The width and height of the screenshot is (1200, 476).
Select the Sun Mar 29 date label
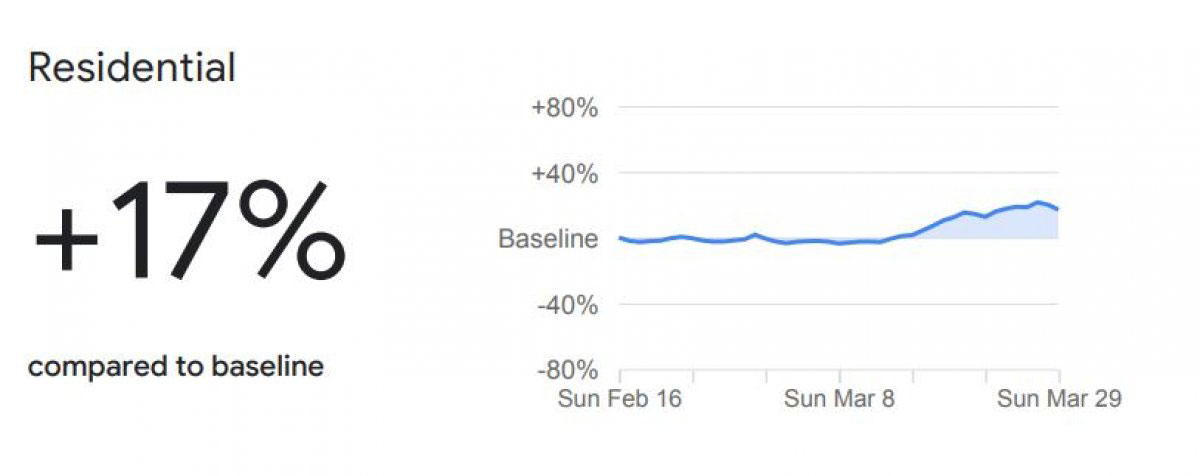[1059, 399]
